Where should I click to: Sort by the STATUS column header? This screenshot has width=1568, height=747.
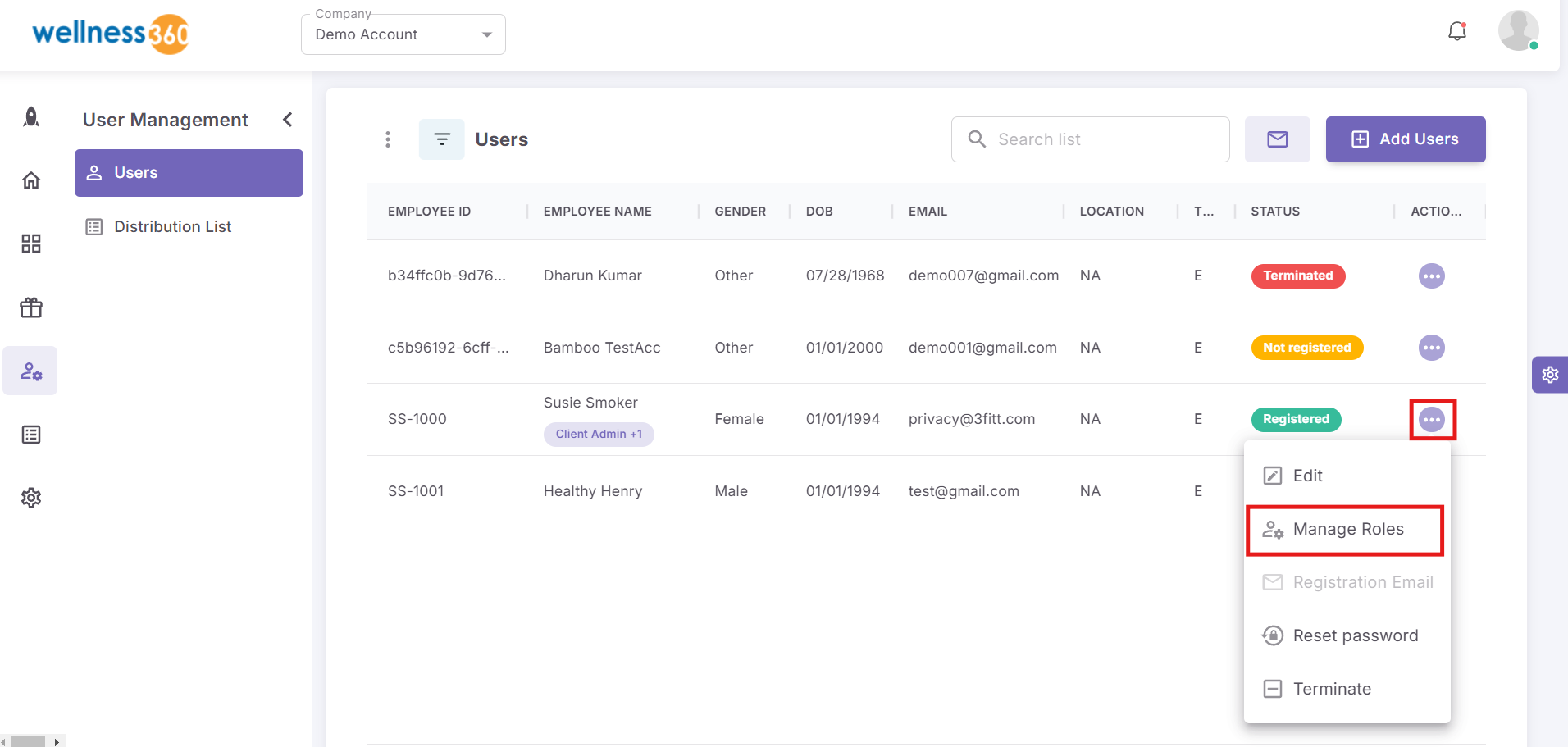pos(1275,212)
